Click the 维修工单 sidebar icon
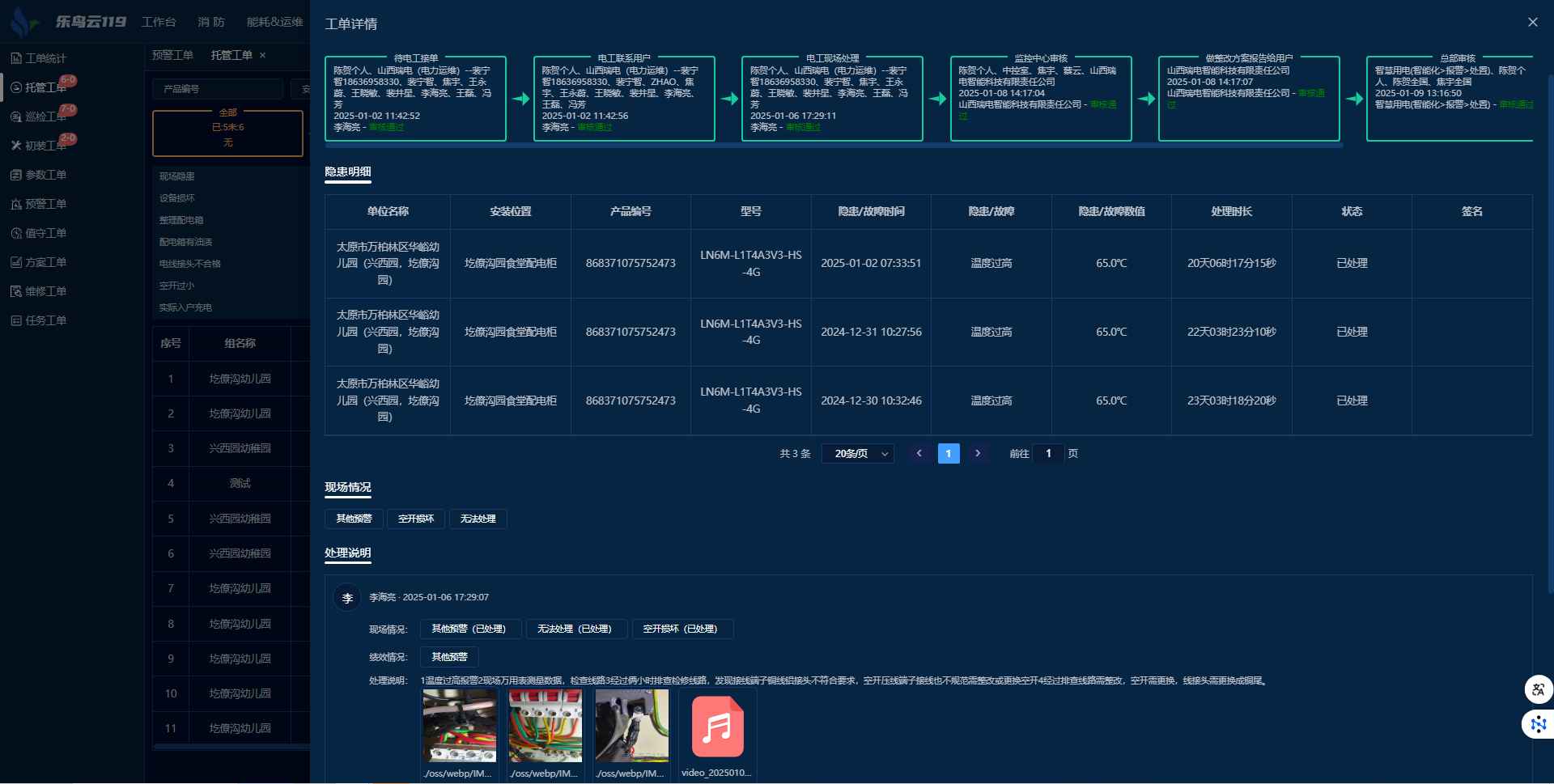1554x784 pixels. tap(16, 291)
